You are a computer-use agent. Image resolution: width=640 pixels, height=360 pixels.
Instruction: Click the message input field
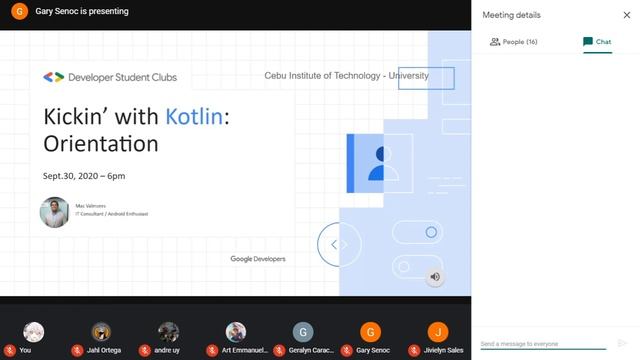click(x=543, y=344)
